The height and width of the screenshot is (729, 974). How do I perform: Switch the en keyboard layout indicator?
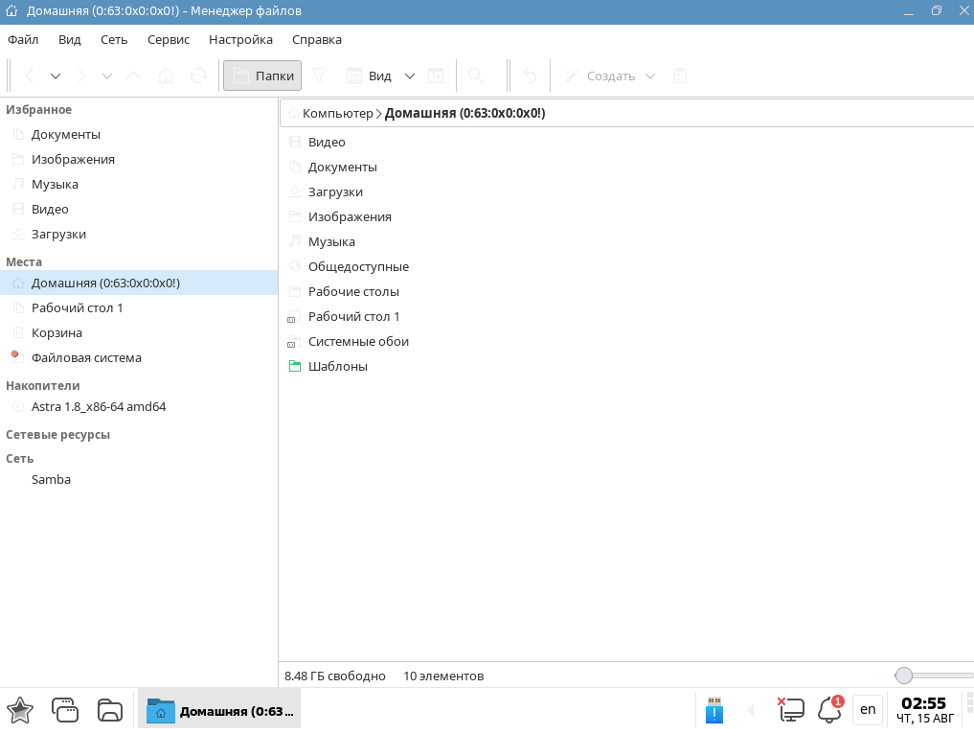click(867, 710)
